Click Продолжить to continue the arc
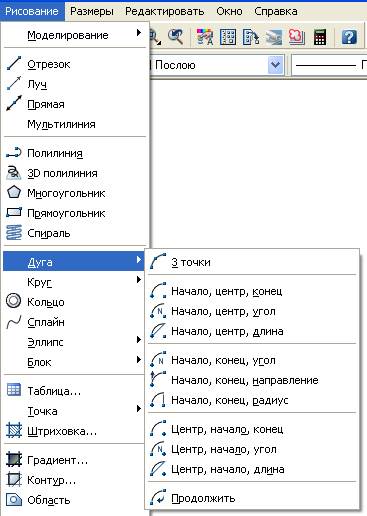This screenshot has height=516, width=367. point(252,498)
